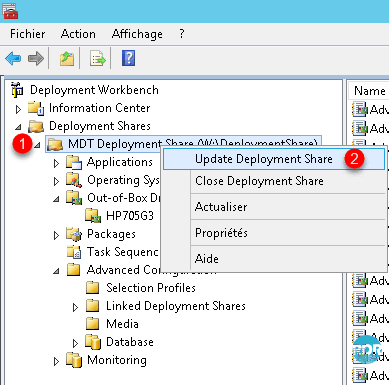
Task: Collapse the Deployment Shares node
Action: [x=18, y=127]
